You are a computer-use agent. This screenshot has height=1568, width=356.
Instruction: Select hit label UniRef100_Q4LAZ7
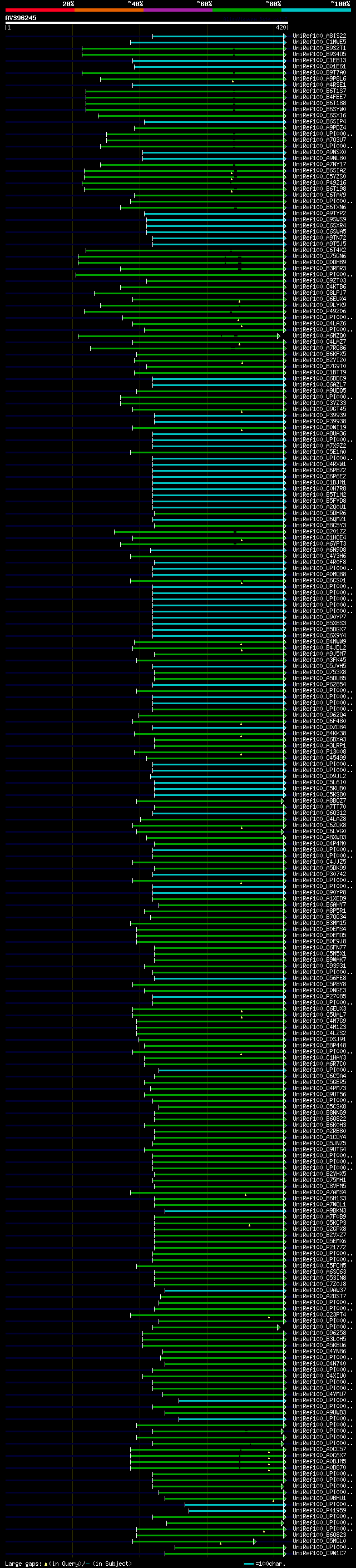coord(319,342)
